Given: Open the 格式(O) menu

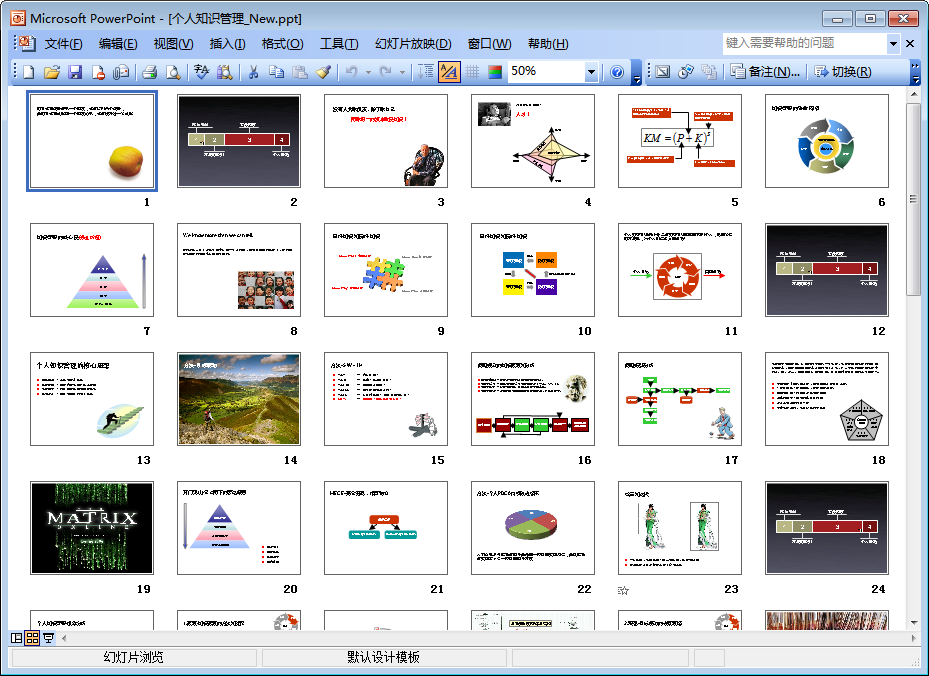Looking at the screenshot, I should click(x=283, y=44).
